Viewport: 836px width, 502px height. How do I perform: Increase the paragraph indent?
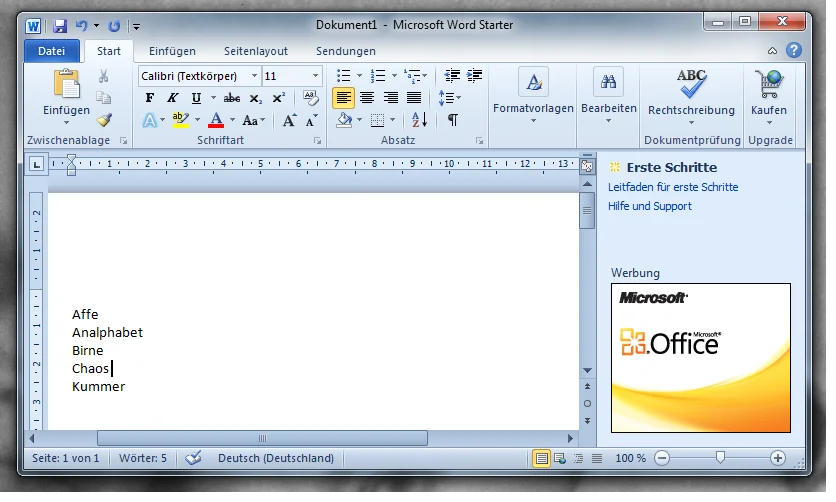coord(474,76)
